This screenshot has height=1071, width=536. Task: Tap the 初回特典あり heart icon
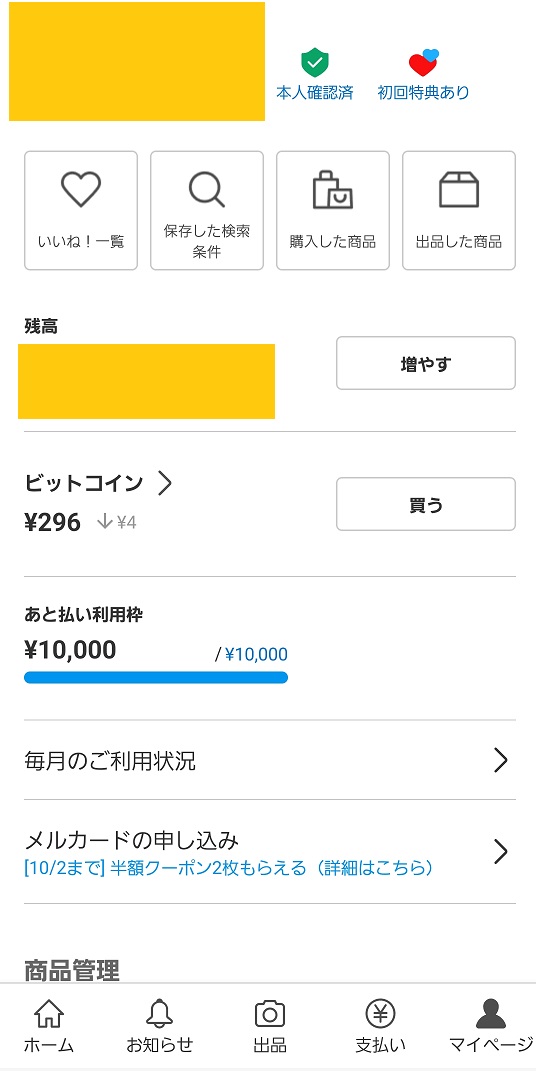tap(424, 63)
